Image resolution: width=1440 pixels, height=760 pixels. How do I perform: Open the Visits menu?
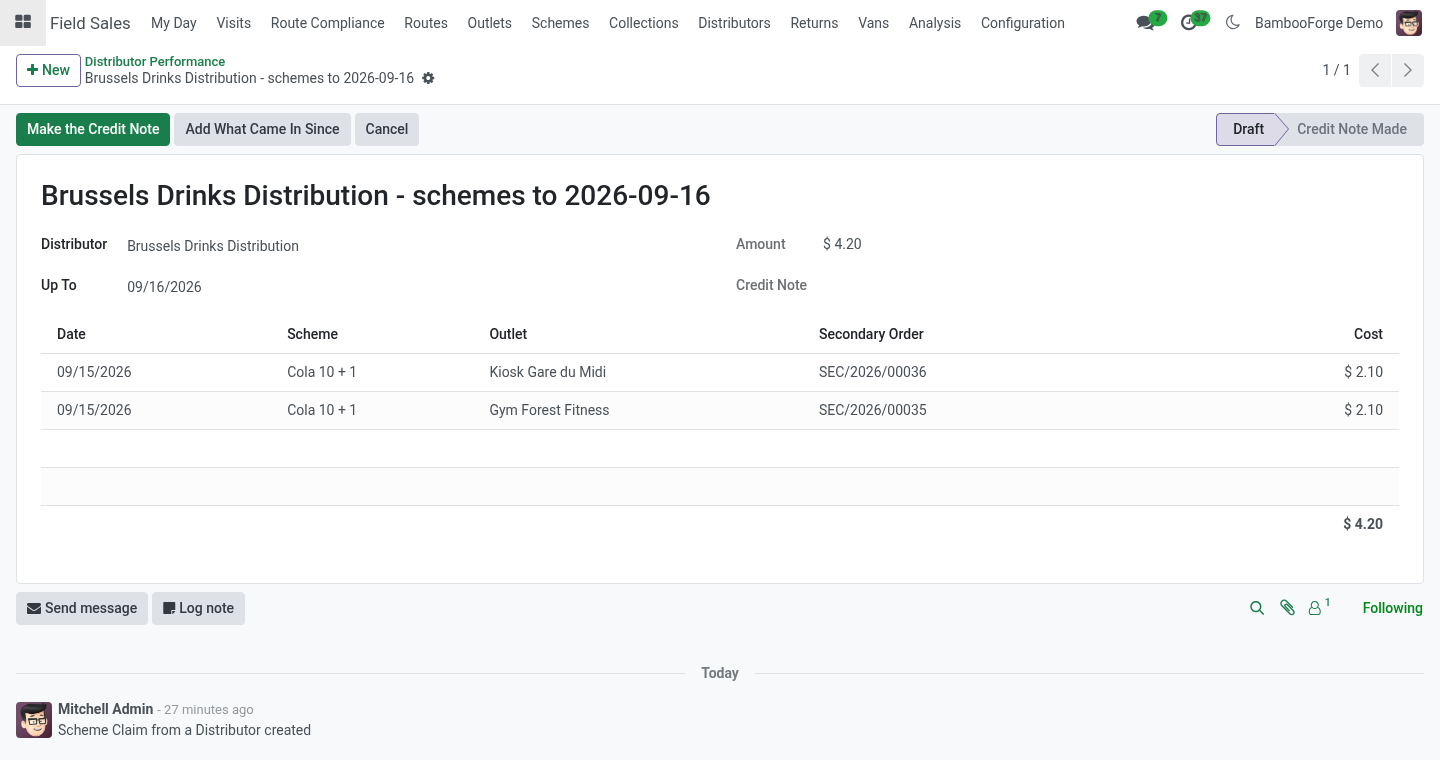[234, 23]
